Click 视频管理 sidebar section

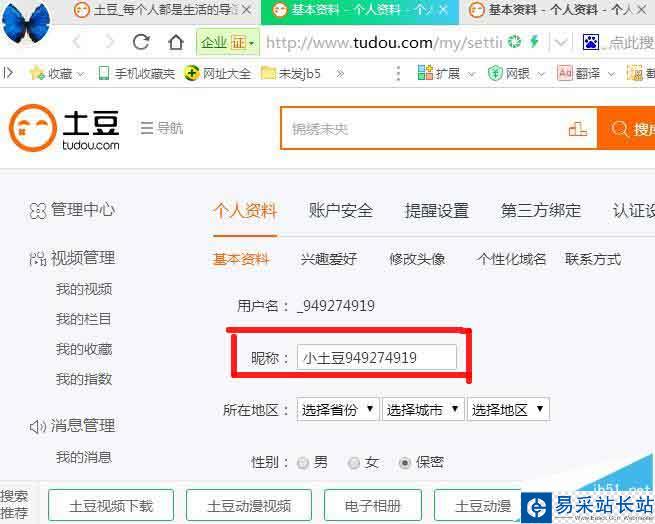[x=72, y=258]
